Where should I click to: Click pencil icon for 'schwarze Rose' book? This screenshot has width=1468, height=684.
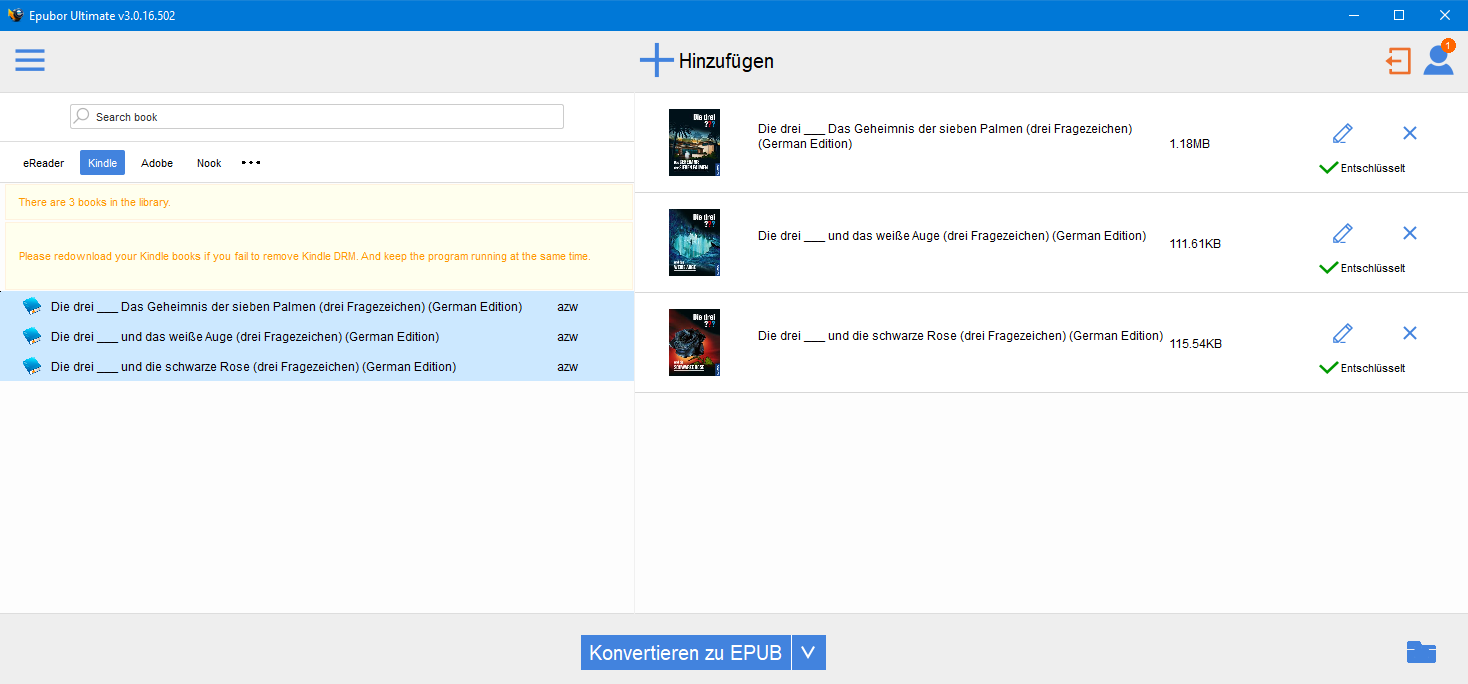click(1342, 333)
